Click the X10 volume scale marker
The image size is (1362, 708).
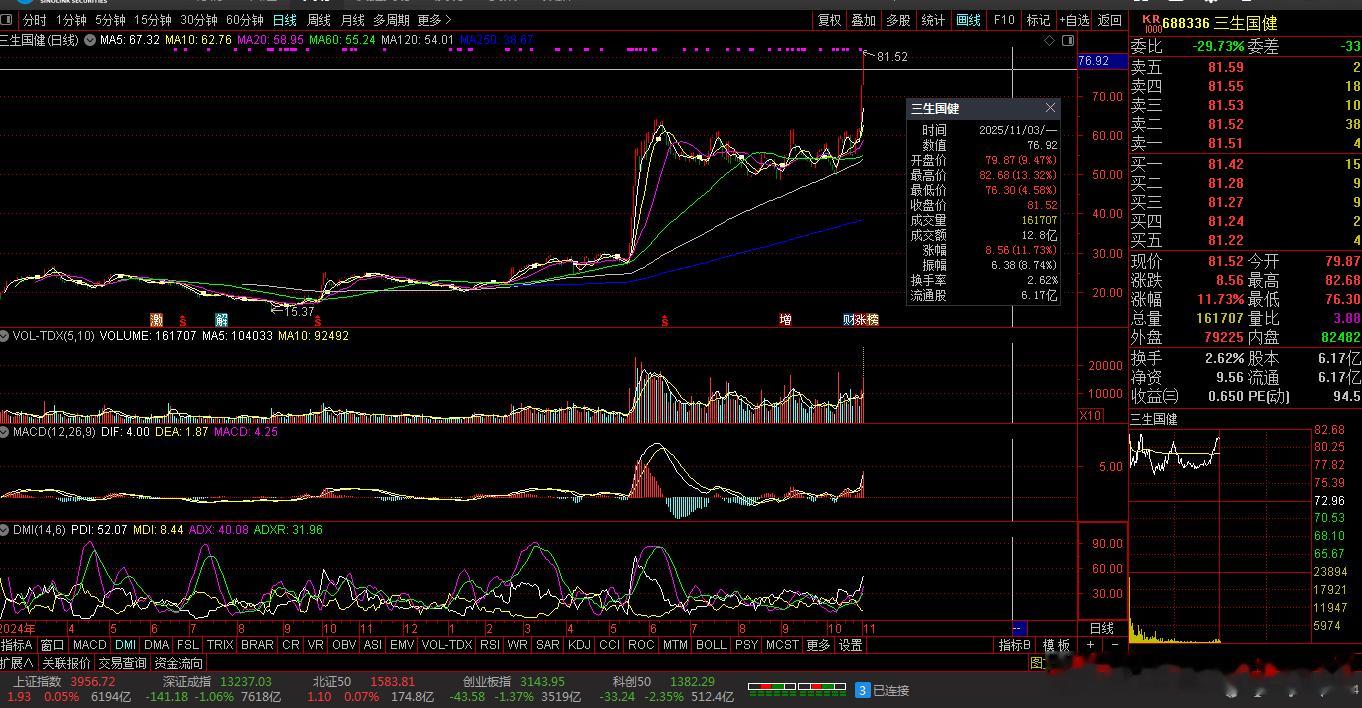tap(1090, 415)
